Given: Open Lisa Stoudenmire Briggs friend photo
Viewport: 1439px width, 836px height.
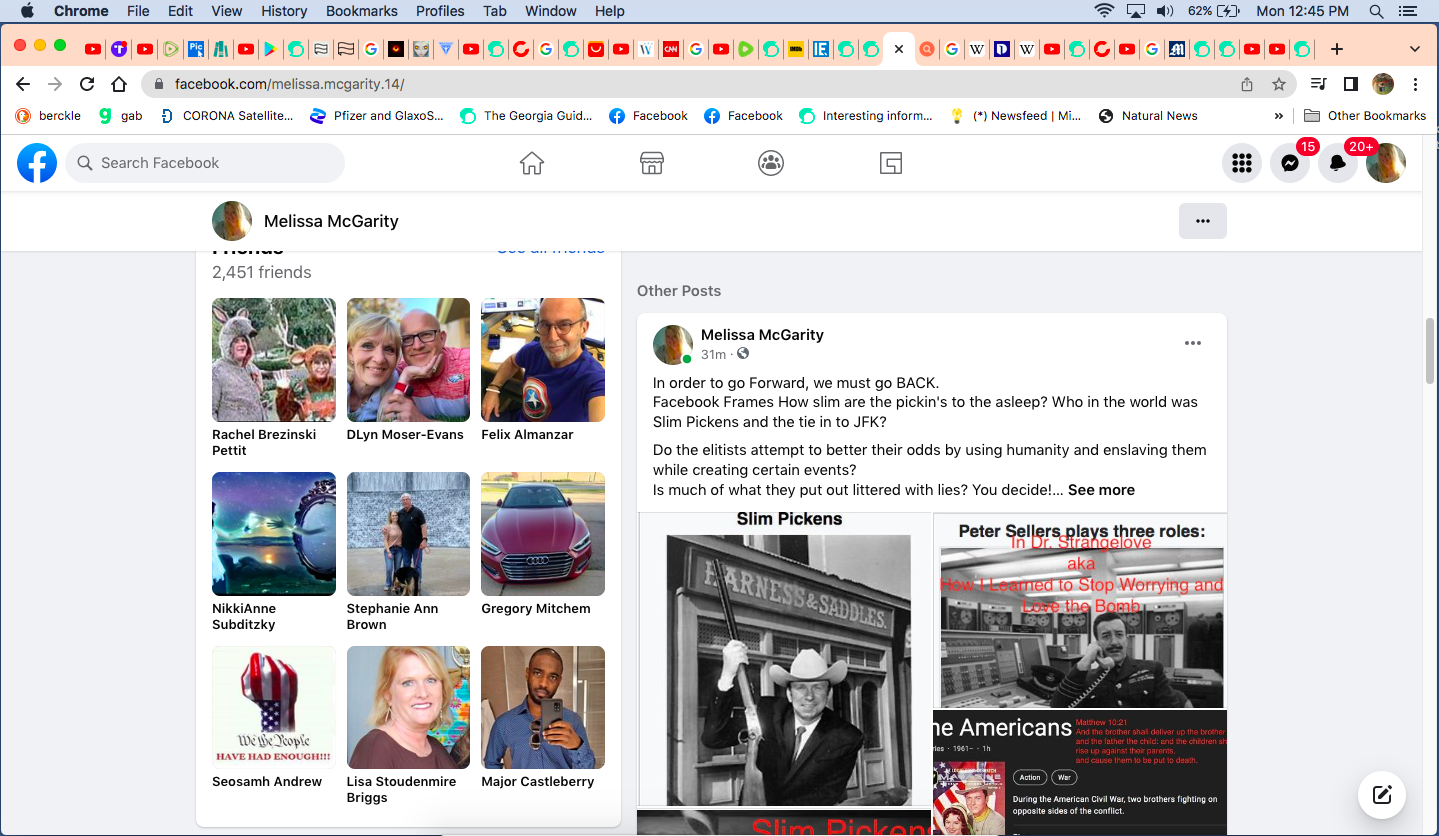Looking at the screenshot, I should point(408,708).
